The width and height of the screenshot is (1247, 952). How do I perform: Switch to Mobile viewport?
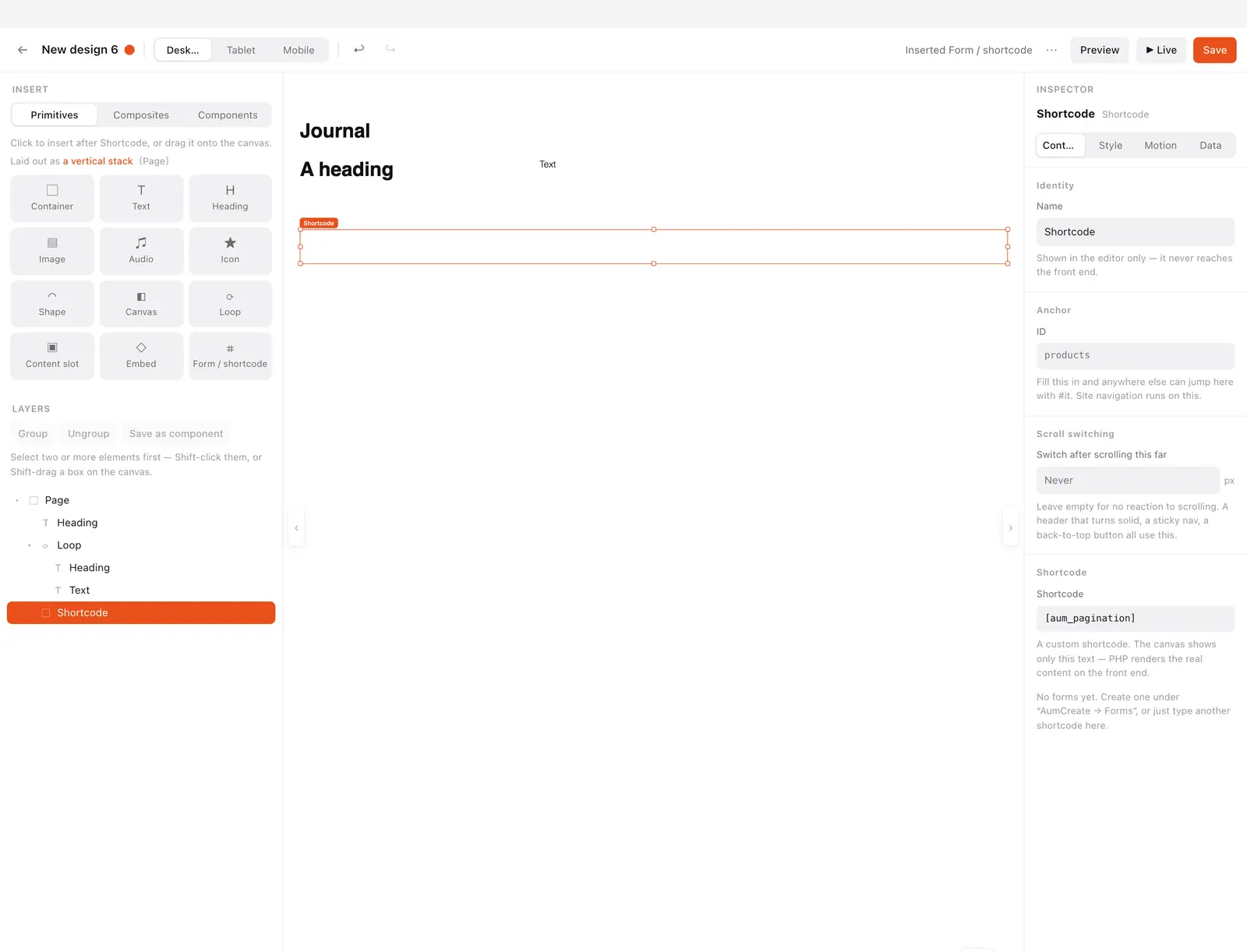point(299,50)
